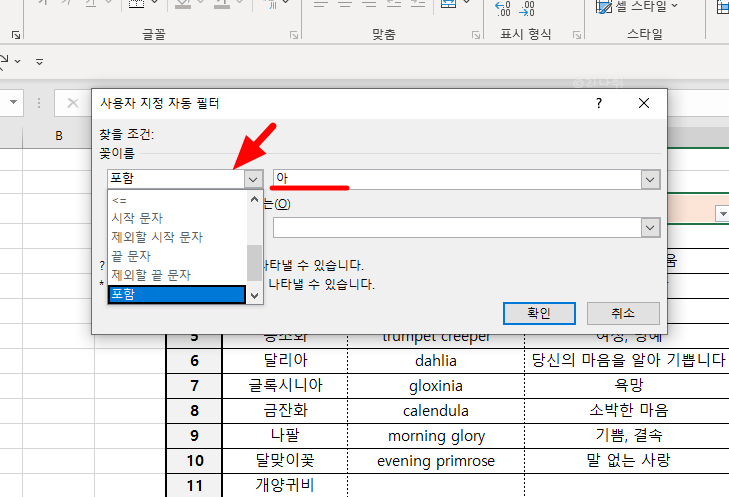729x497 pixels.
Task: Click the increase decimal icon
Action: pos(503,9)
